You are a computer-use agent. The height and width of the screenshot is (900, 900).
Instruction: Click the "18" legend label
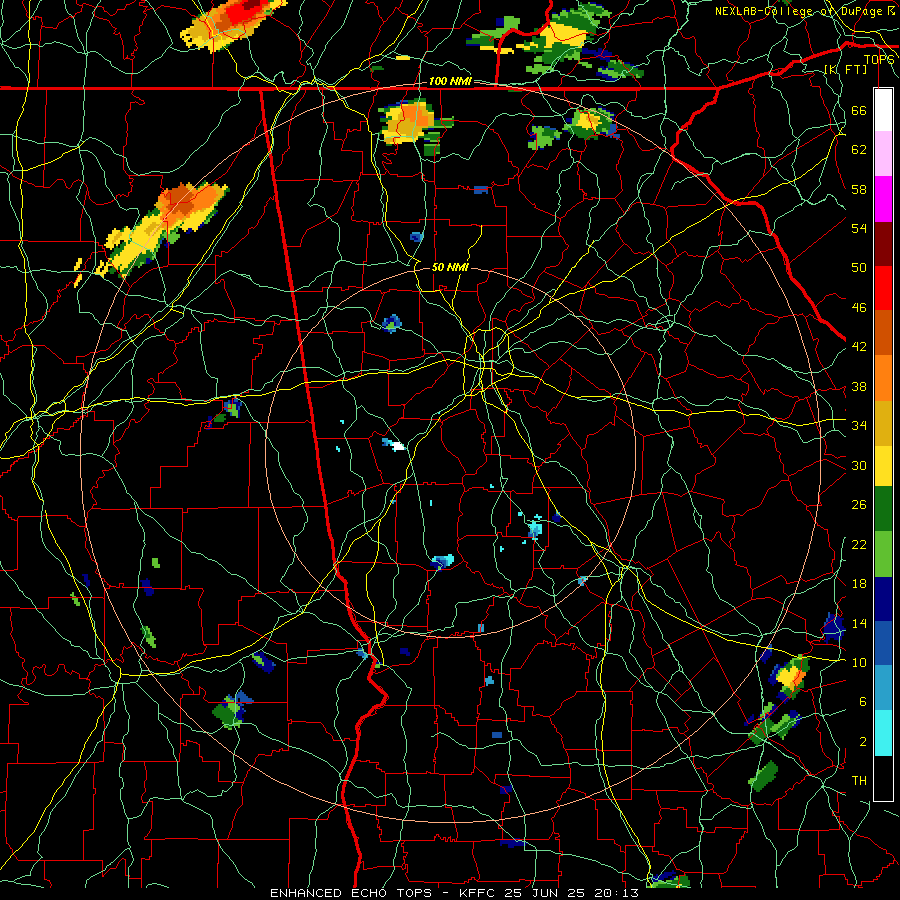(x=859, y=584)
